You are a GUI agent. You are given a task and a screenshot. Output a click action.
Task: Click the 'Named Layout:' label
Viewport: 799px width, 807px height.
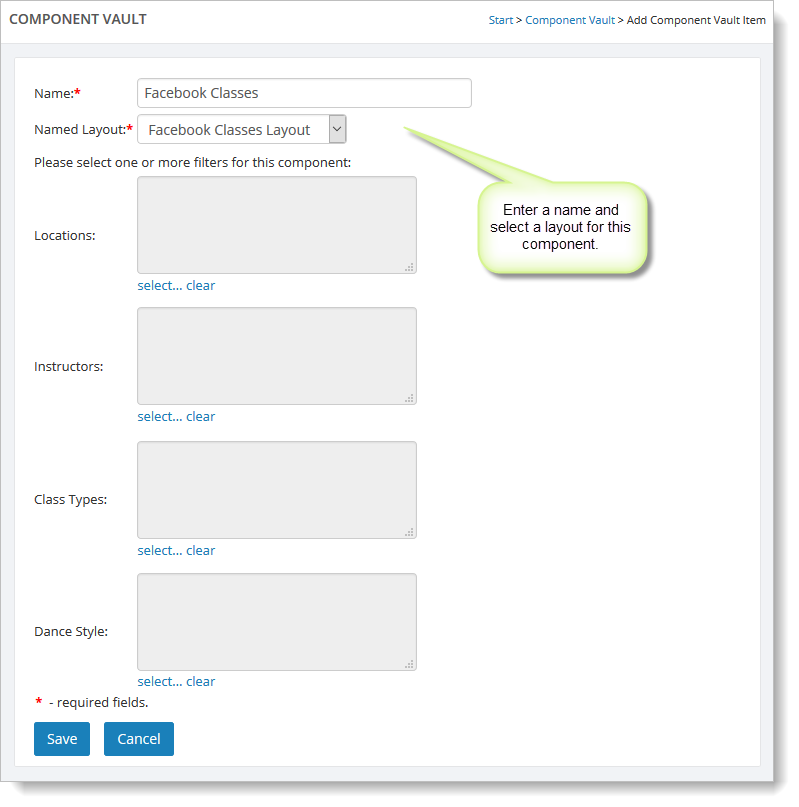tap(80, 130)
